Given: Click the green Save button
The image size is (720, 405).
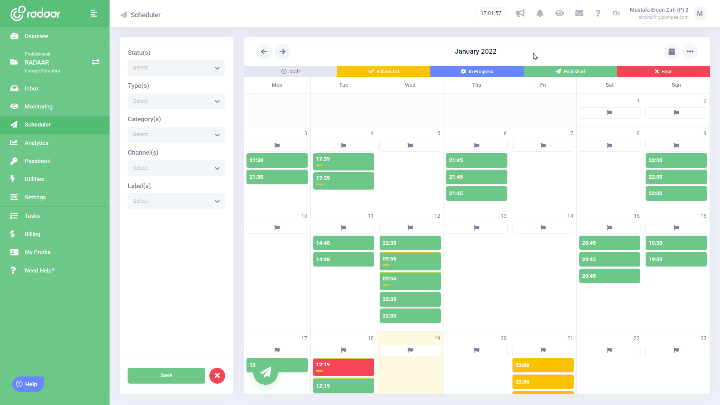Looking at the screenshot, I should click(166, 375).
